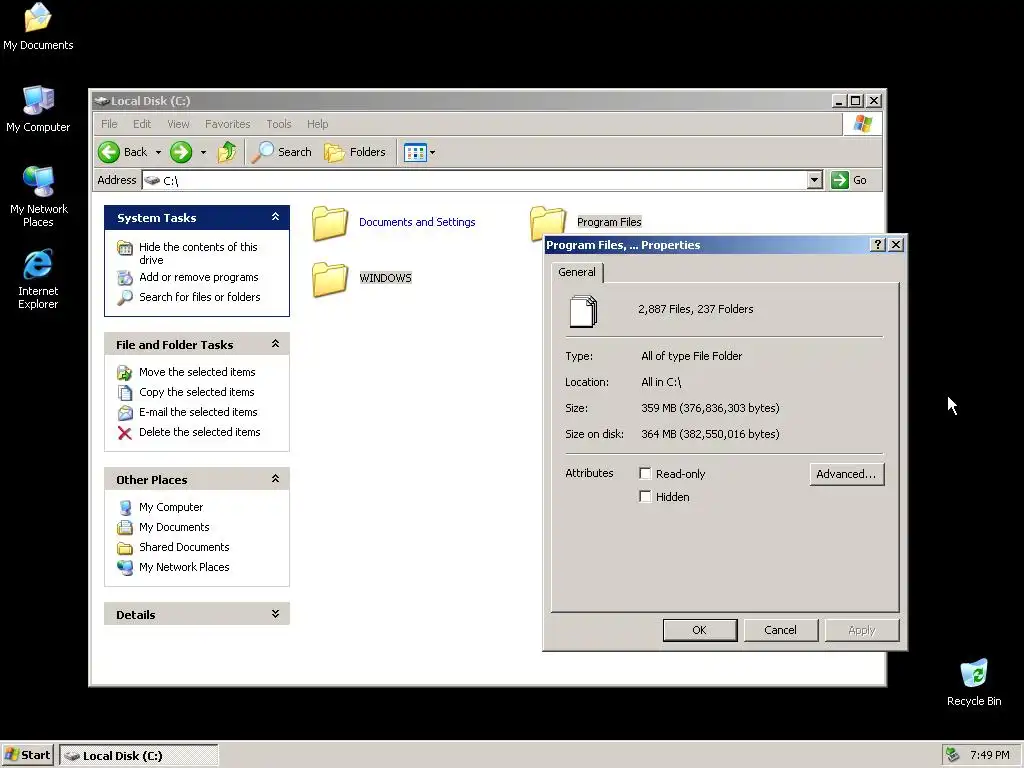Click Hide the contents of this drive

[198, 253]
